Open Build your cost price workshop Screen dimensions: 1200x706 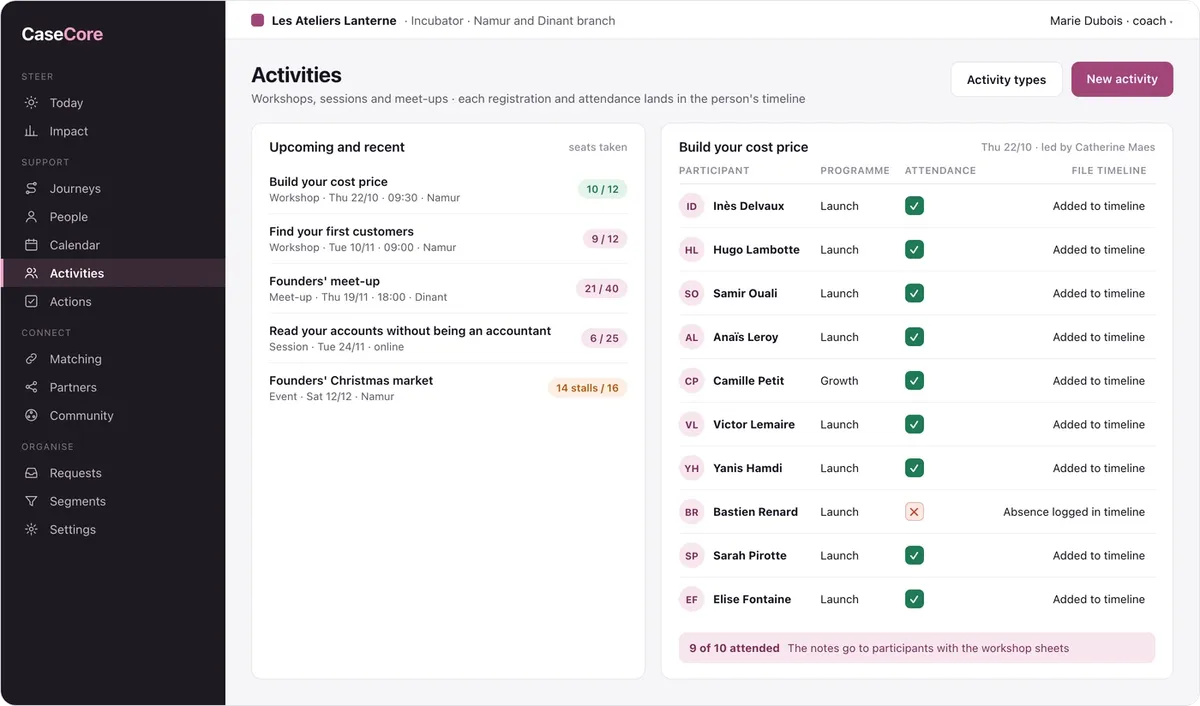(448, 189)
